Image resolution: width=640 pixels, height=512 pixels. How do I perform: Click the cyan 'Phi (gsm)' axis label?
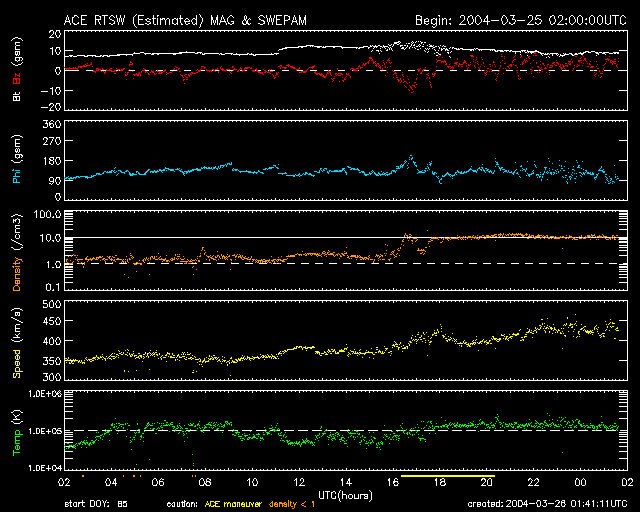17,160
